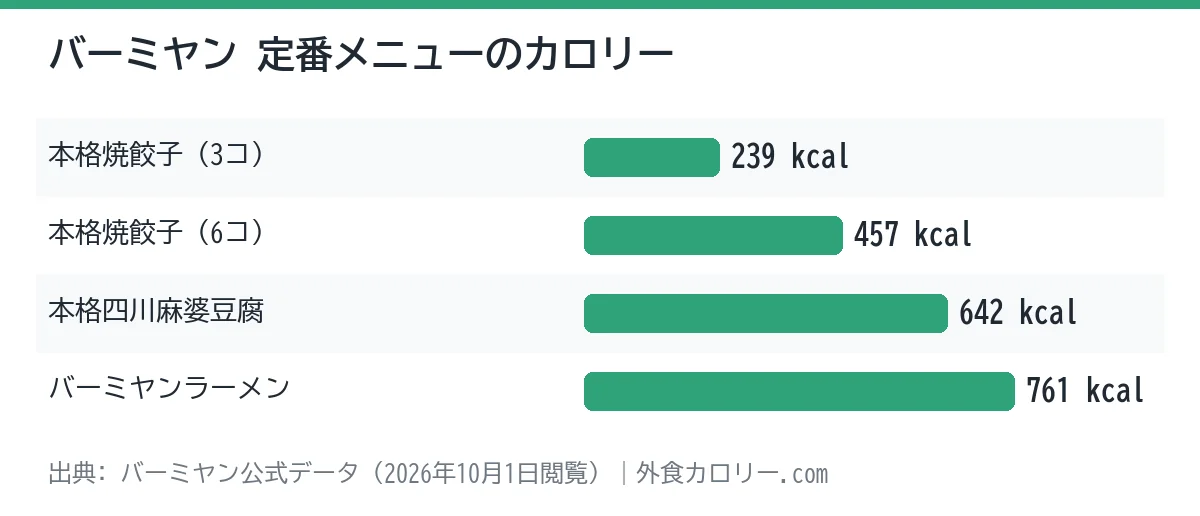The height and width of the screenshot is (516, 1200).
Task: Click the shaded row of 本格焼餃子（3コ）
Action: (600, 157)
